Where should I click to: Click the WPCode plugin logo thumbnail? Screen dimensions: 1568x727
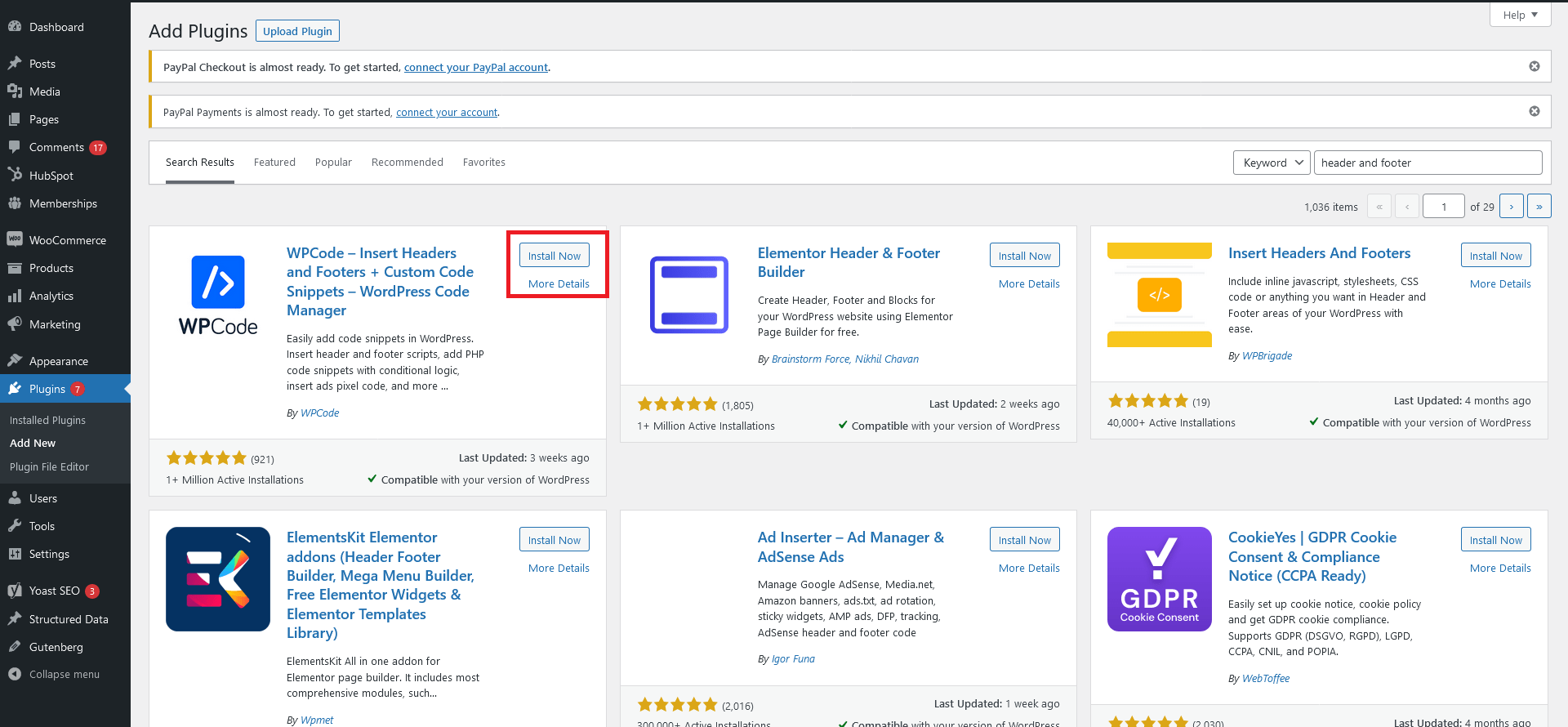pyautogui.click(x=218, y=294)
